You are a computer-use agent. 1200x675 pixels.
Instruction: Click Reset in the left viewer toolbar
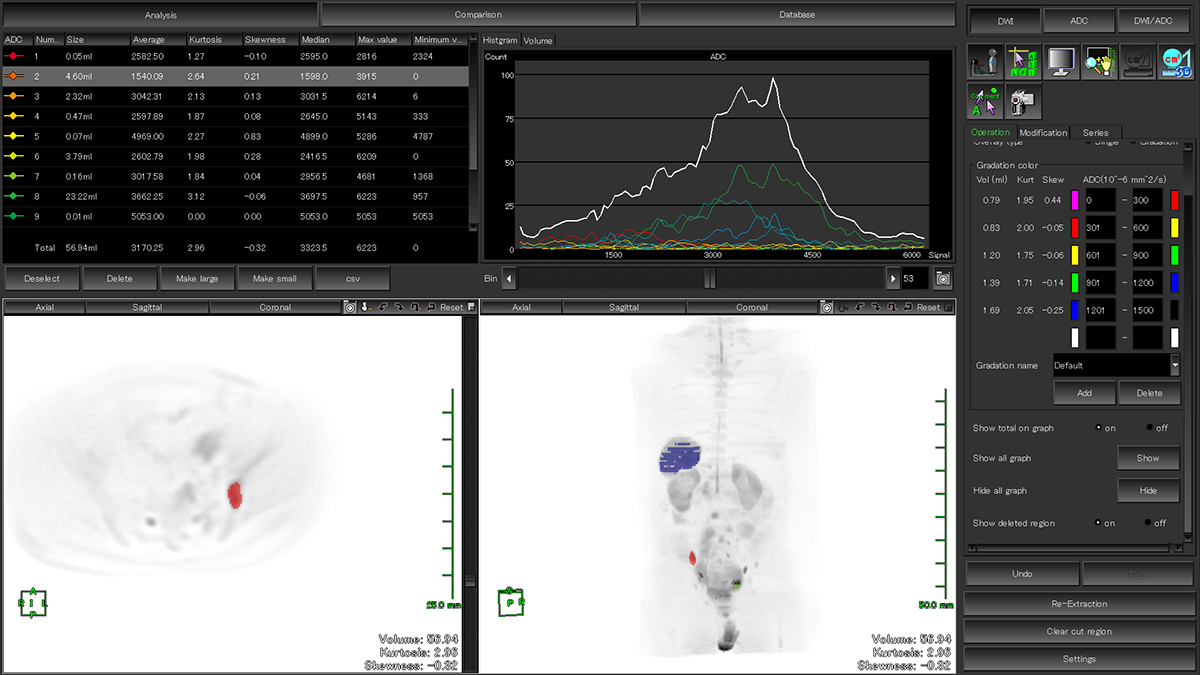point(451,307)
